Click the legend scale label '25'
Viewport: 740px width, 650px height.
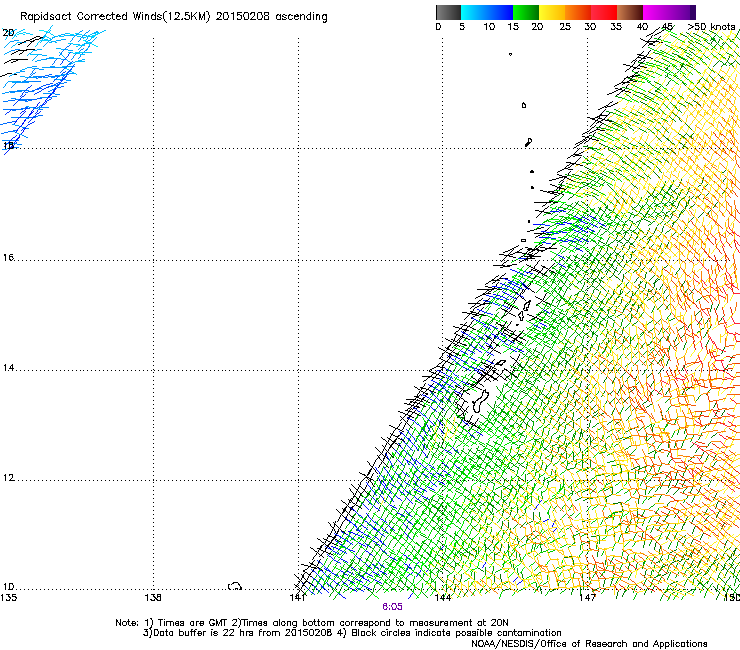point(565,27)
